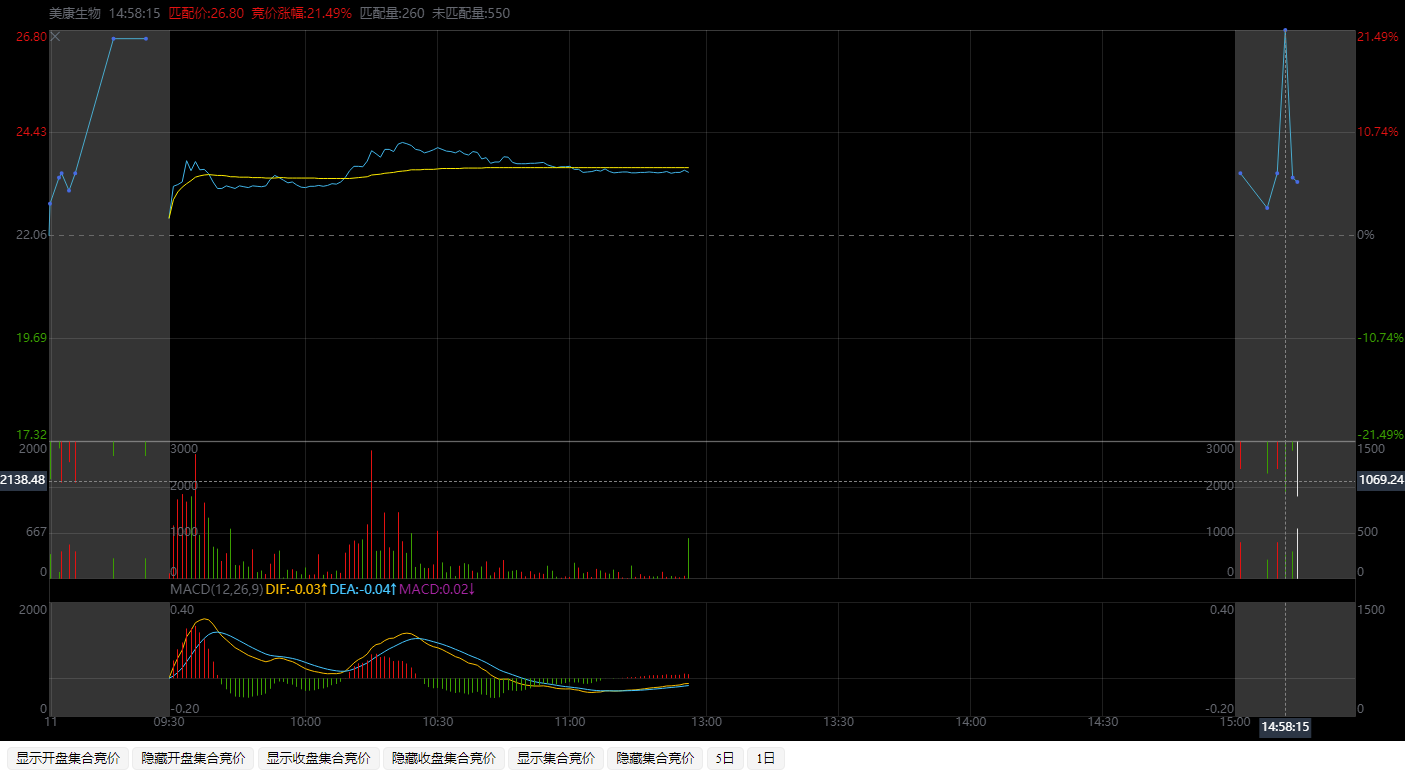Click the 09:30 time axis label
This screenshot has height=774, width=1405.
tap(169, 722)
